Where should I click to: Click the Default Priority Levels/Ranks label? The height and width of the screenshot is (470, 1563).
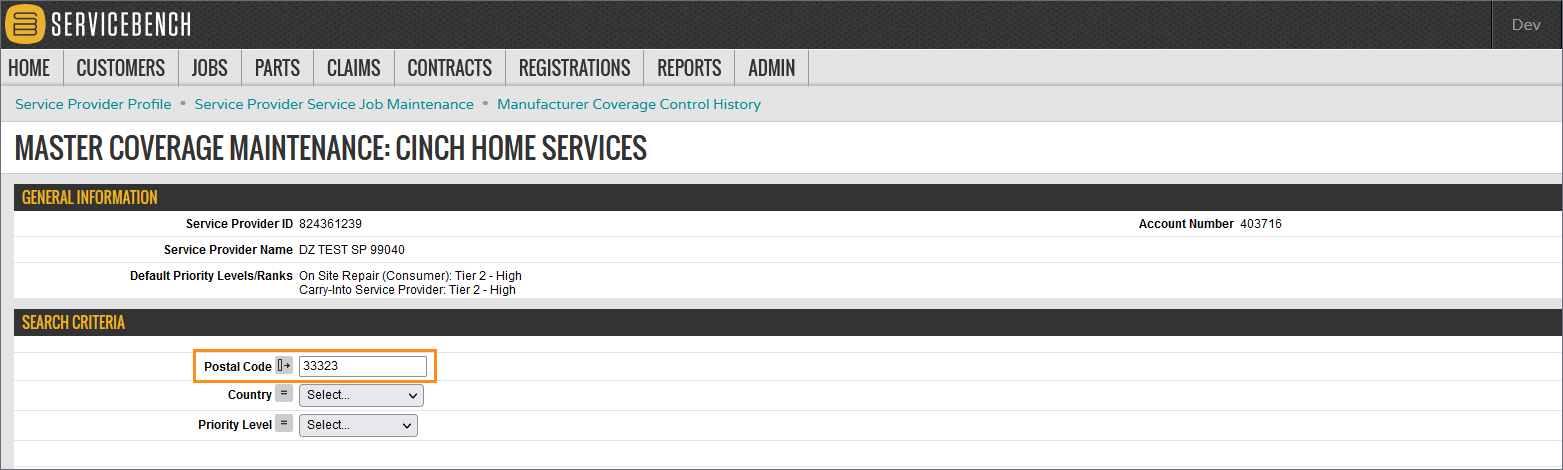[211, 276]
